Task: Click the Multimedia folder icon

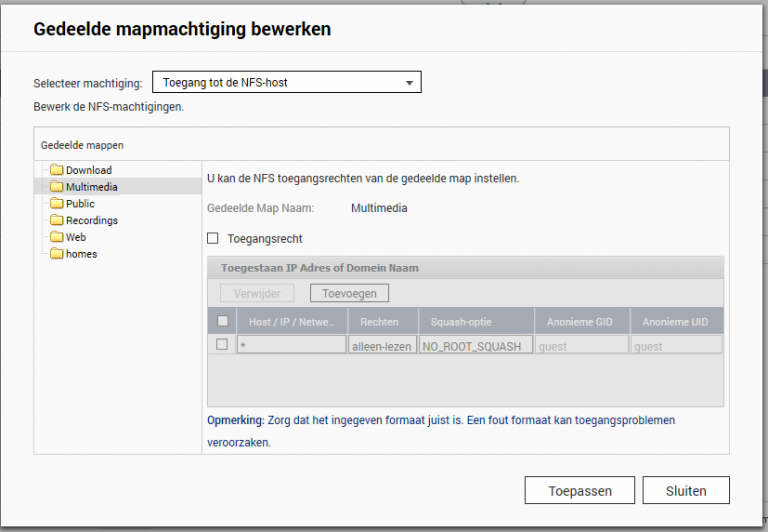Action: click(57, 187)
